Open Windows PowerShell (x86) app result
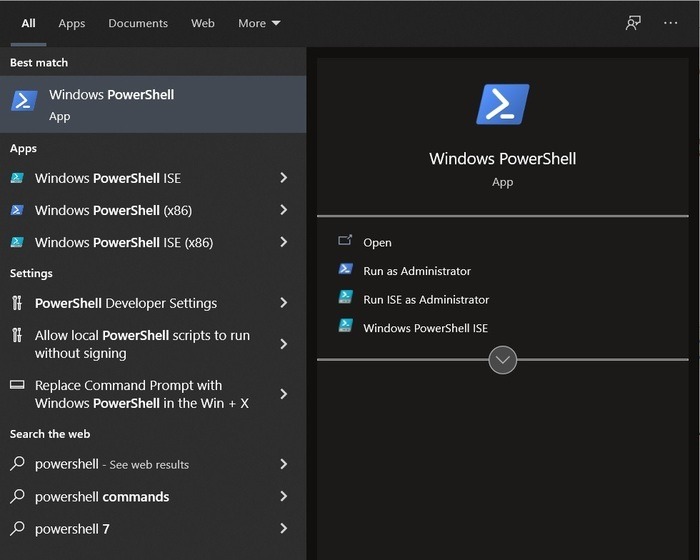The image size is (700, 560). (x=113, y=210)
